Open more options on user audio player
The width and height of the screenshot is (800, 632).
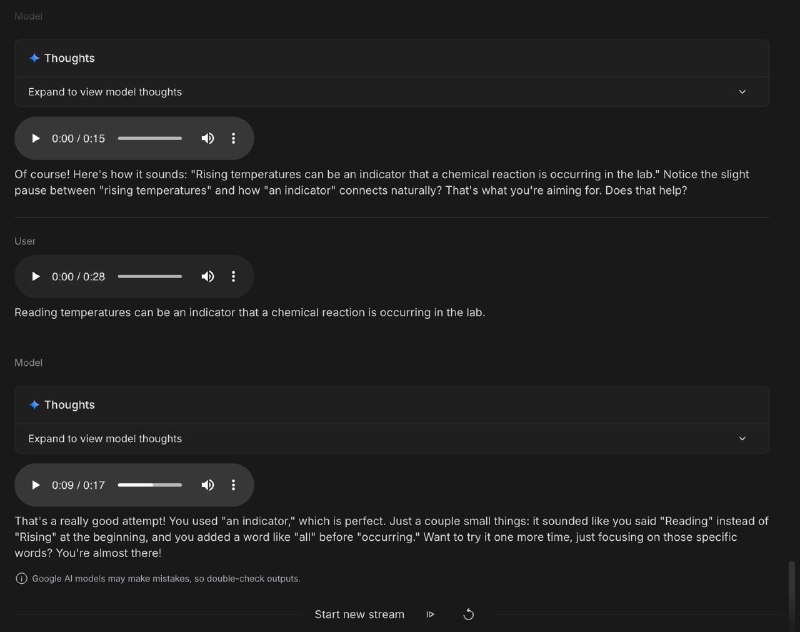(234, 276)
